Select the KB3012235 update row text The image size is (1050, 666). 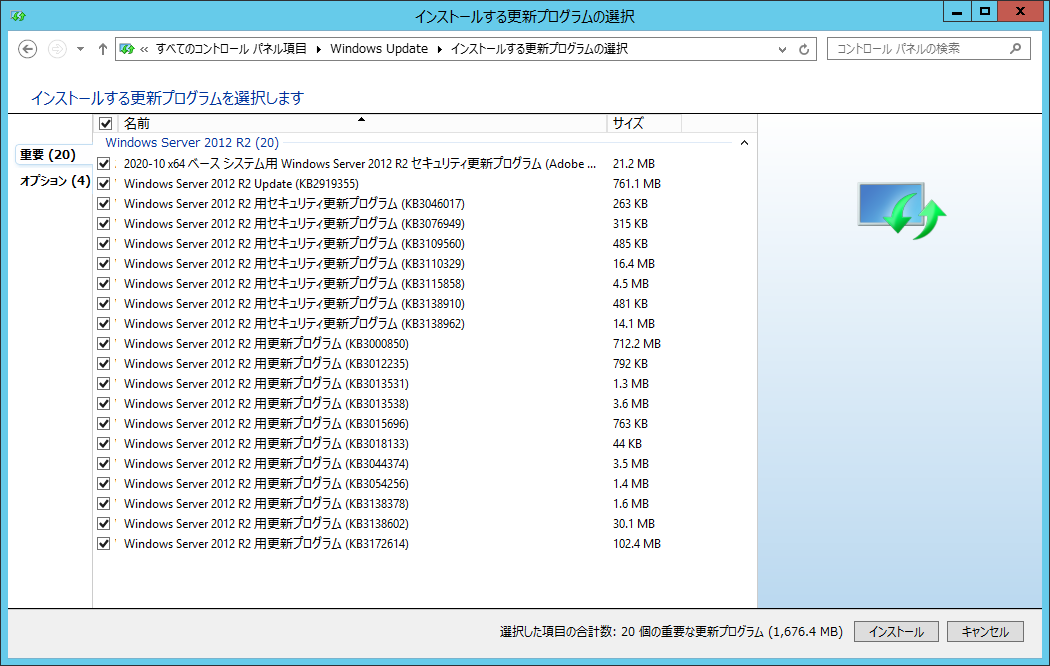pos(266,363)
